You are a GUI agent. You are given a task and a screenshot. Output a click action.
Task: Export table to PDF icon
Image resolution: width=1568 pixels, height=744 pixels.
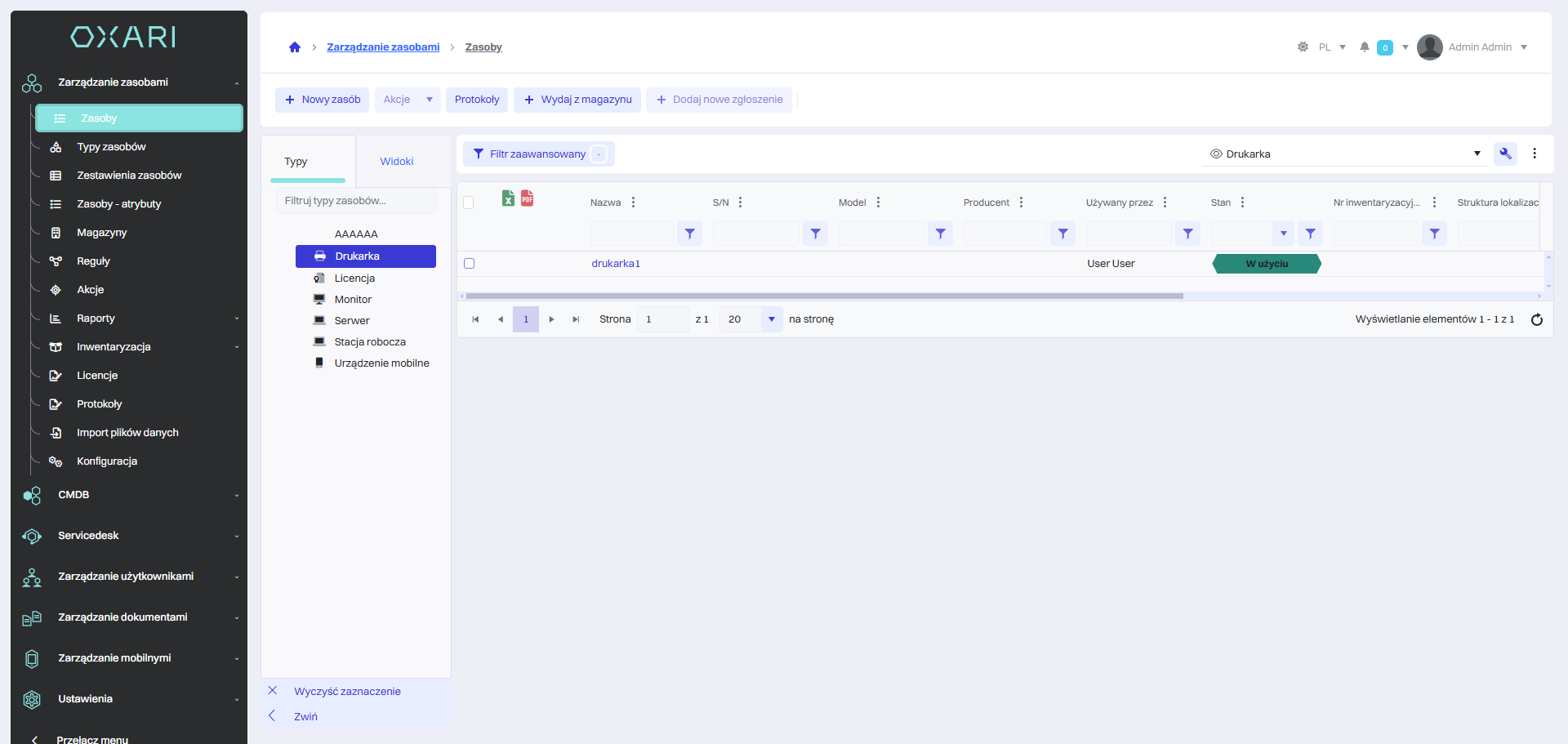pyautogui.click(x=528, y=198)
